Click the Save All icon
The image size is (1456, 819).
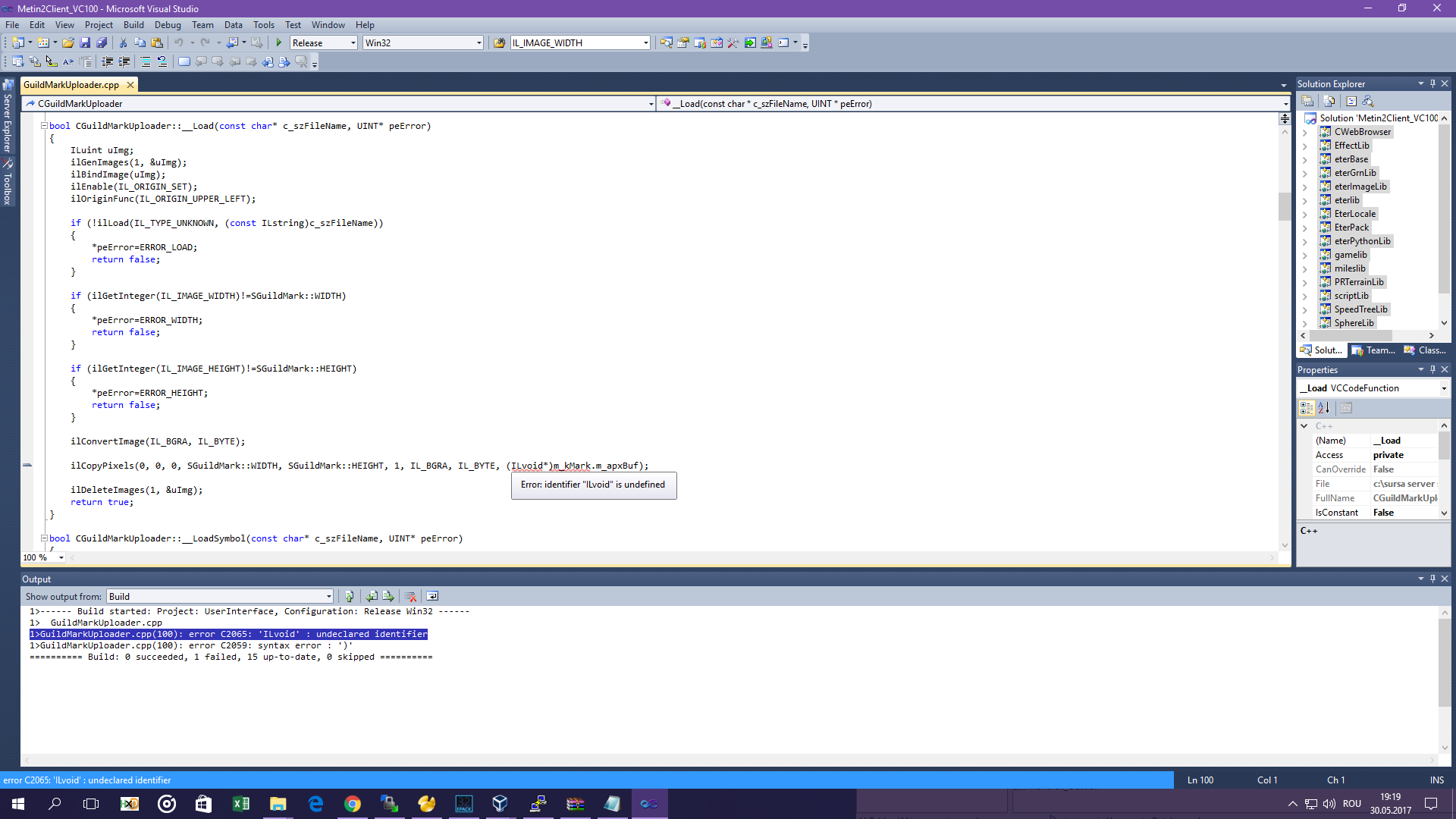click(102, 43)
